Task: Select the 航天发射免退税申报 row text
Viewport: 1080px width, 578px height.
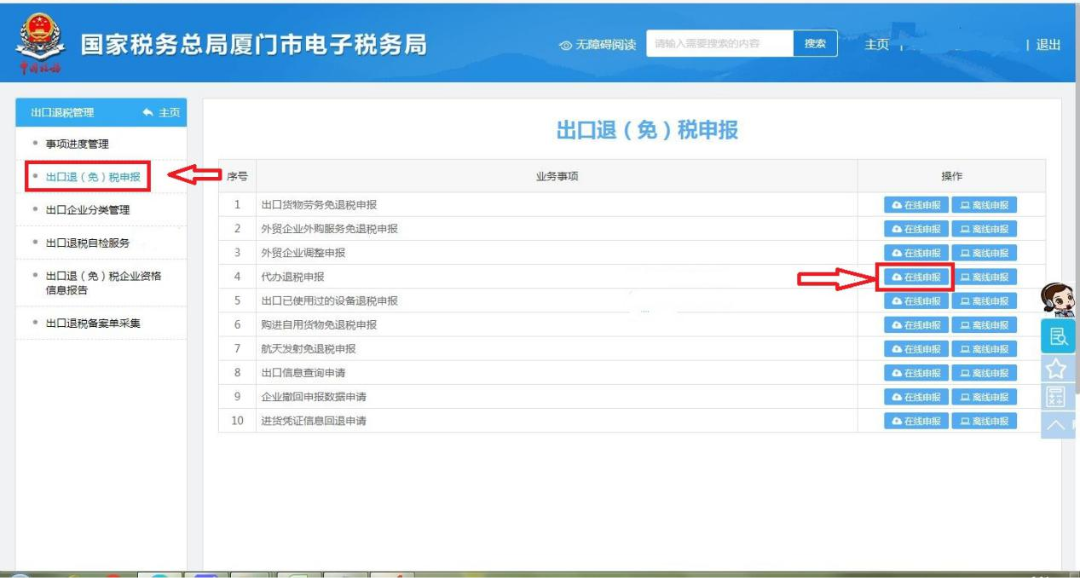Action: tap(309, 349)
